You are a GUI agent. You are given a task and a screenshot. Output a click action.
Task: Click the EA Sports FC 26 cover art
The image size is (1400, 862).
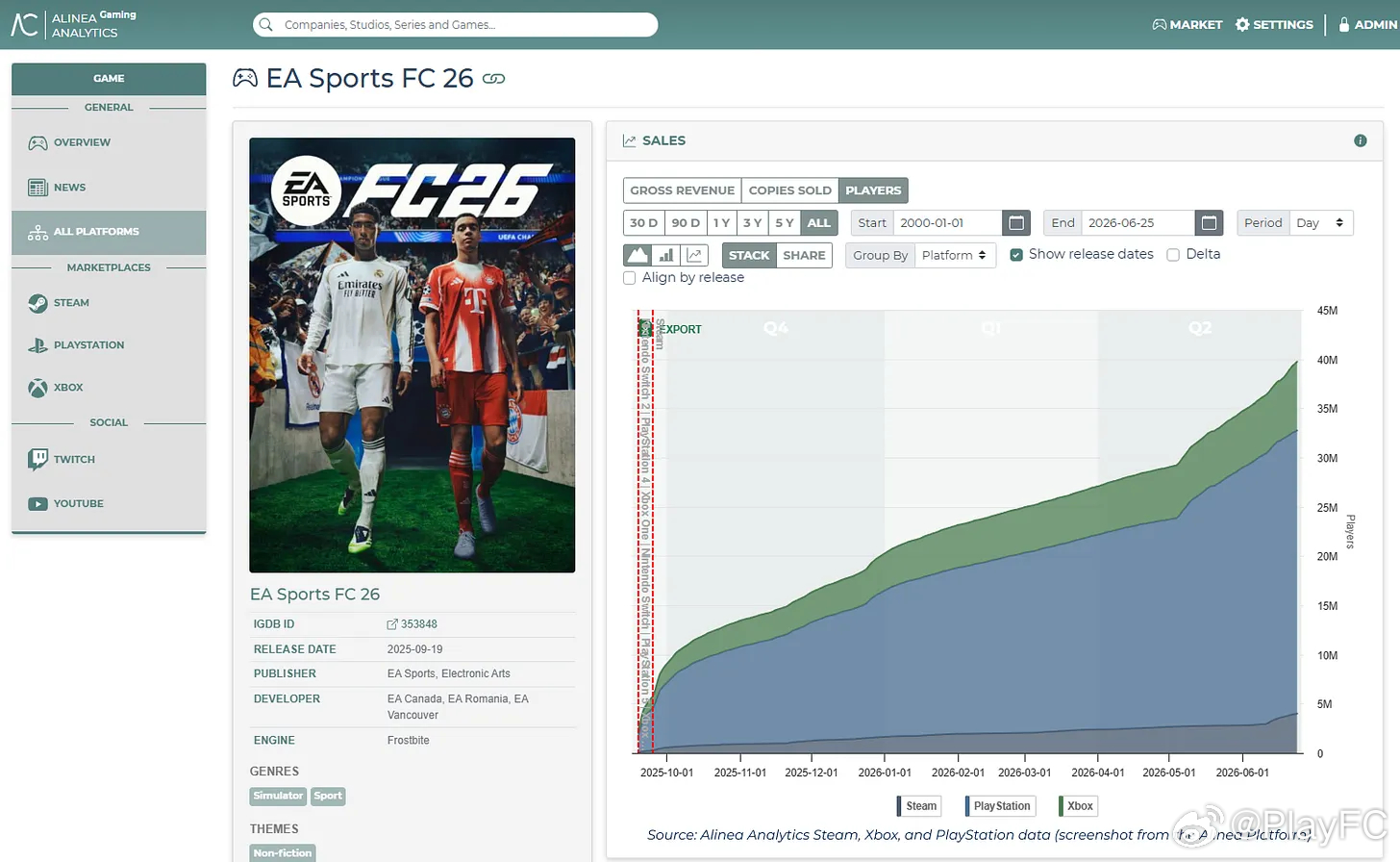point(412,355)
